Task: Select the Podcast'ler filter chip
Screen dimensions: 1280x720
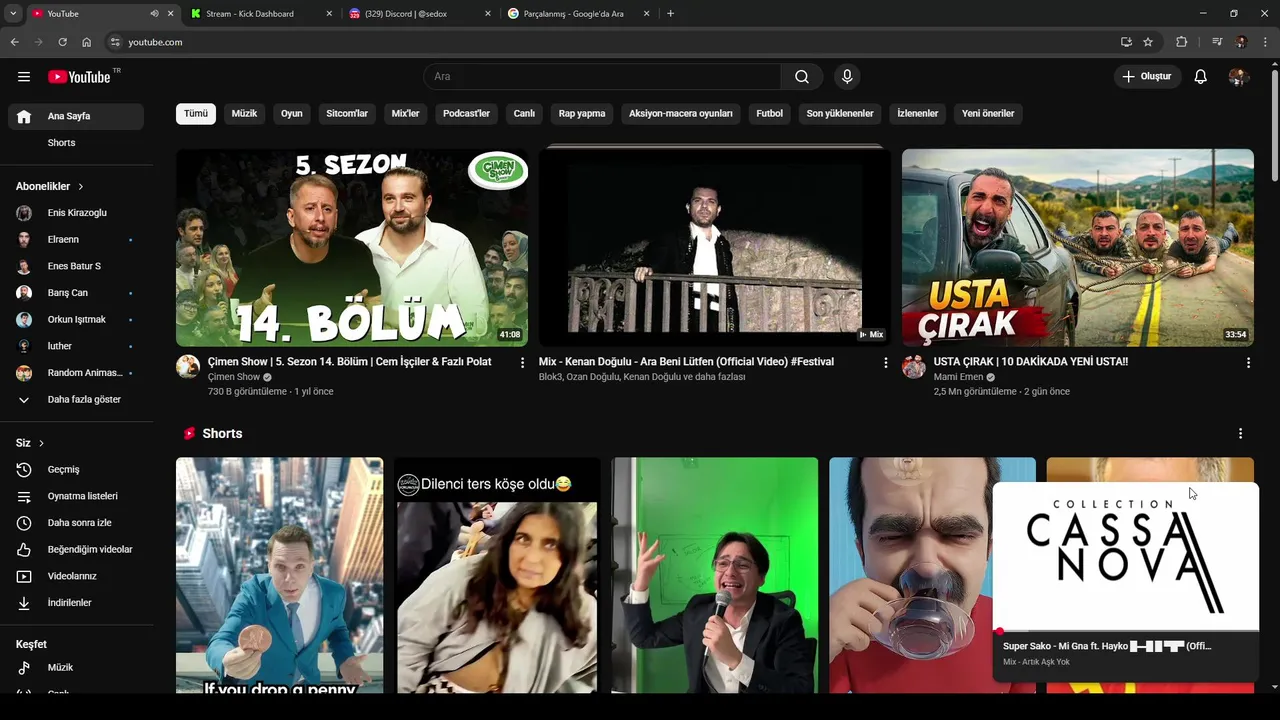Action: (466, 114)
